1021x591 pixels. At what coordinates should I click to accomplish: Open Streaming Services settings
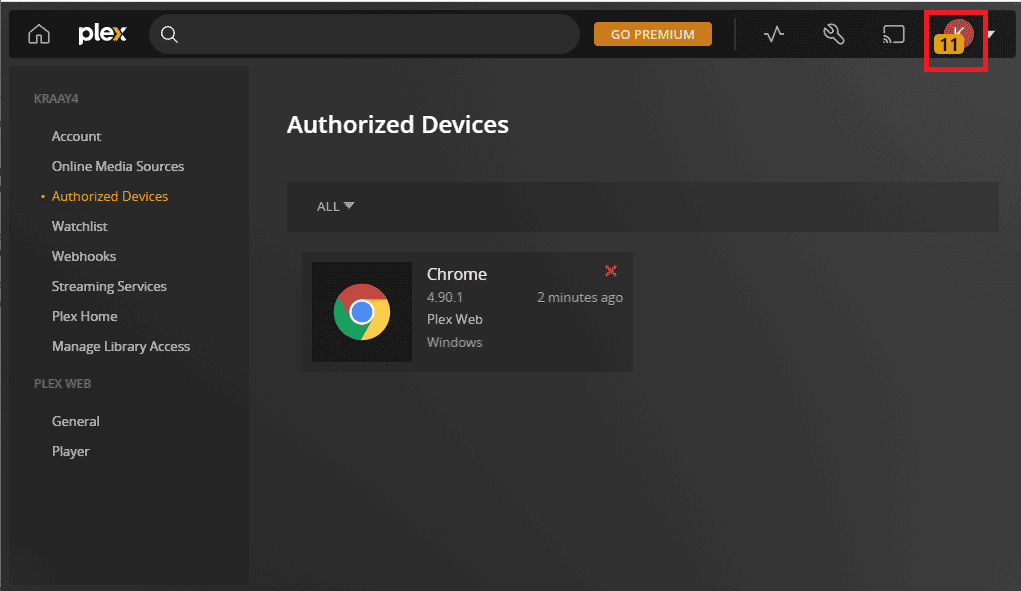(109, 286)
